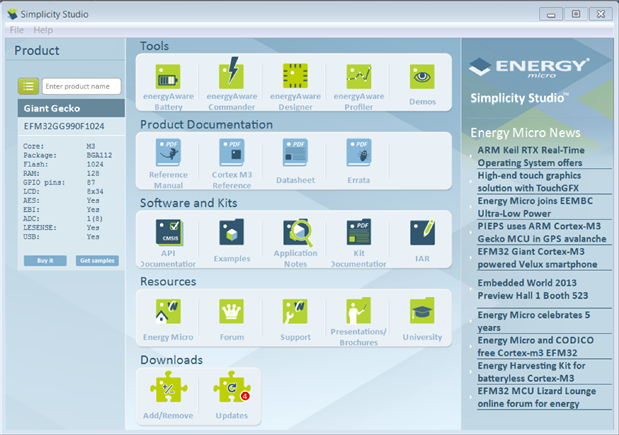Screen dimensions: 619x435
Task: Open the Reference Manual PDF
Action: tap(168, 152)
